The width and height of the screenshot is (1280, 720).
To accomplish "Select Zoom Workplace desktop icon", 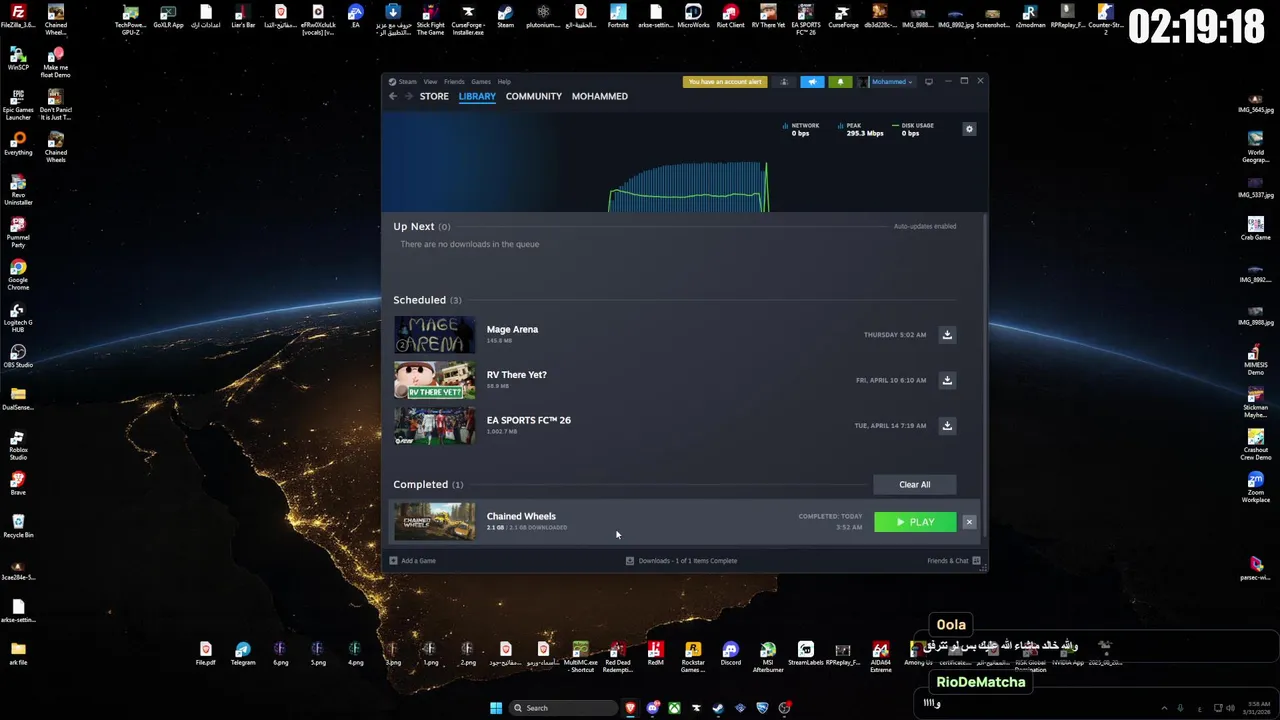I will coord(1256,487).
